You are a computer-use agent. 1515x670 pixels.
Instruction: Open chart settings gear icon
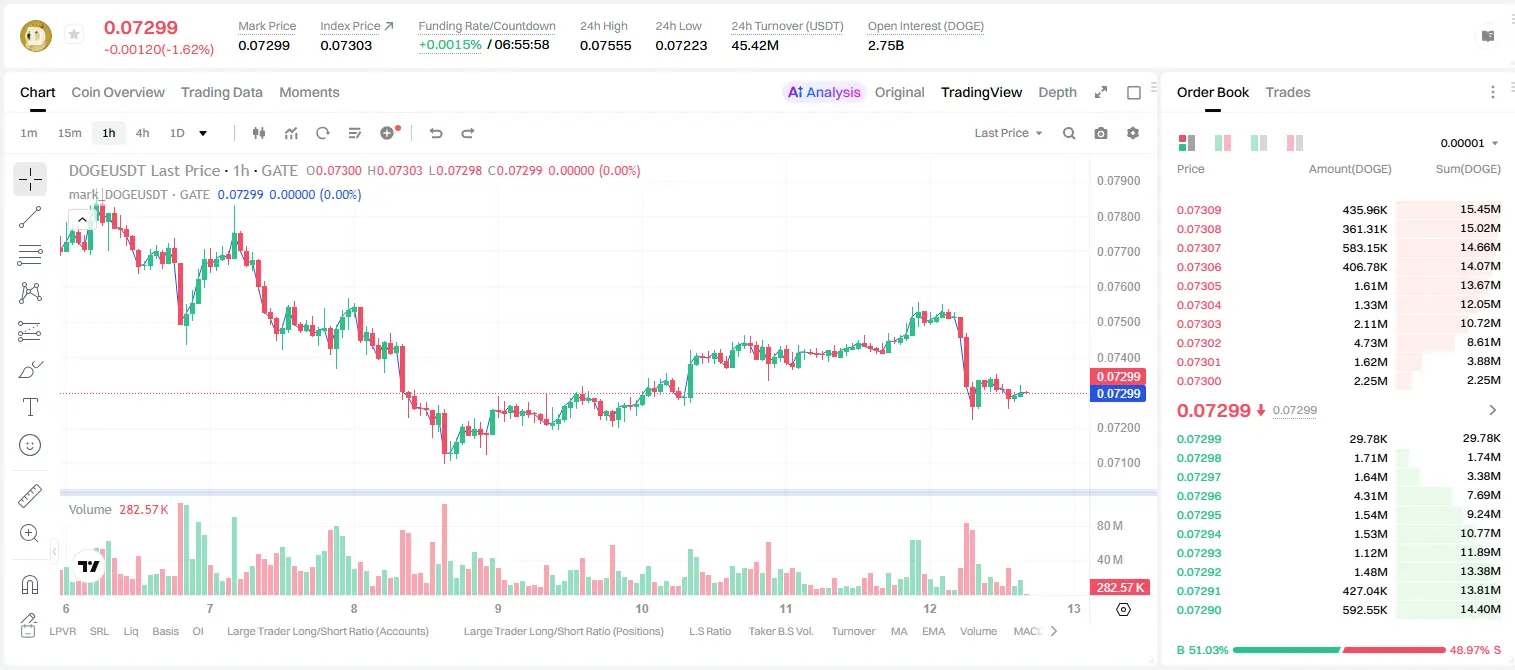1133,133
